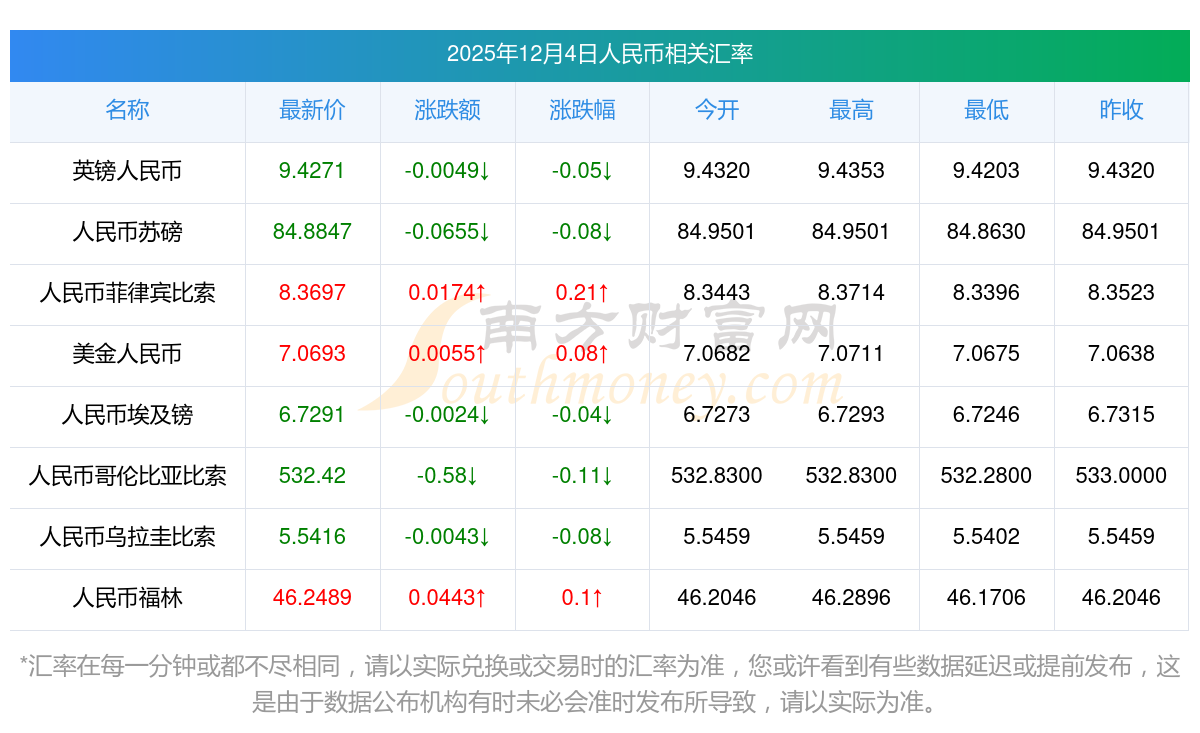1200x733 pixels.
Task: Click low value 532.2800
Action: click(986, 476)
